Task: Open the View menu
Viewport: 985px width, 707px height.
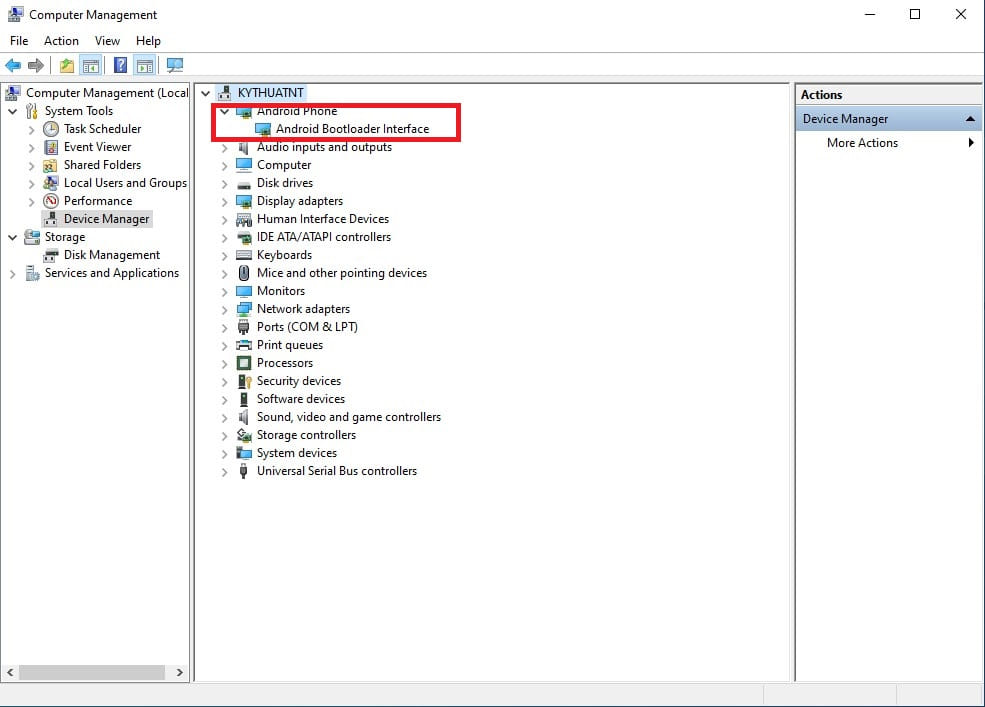Action: (x=107, y=41)
